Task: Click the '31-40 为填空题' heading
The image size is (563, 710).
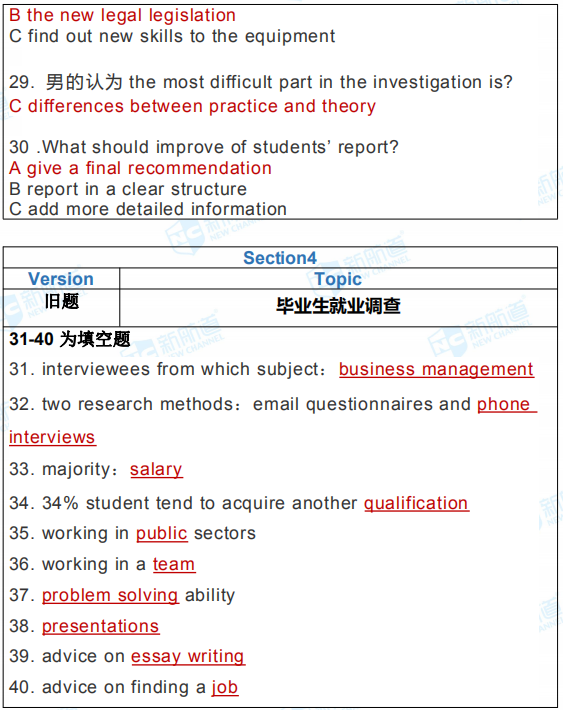Action: [x=70, y=339]
